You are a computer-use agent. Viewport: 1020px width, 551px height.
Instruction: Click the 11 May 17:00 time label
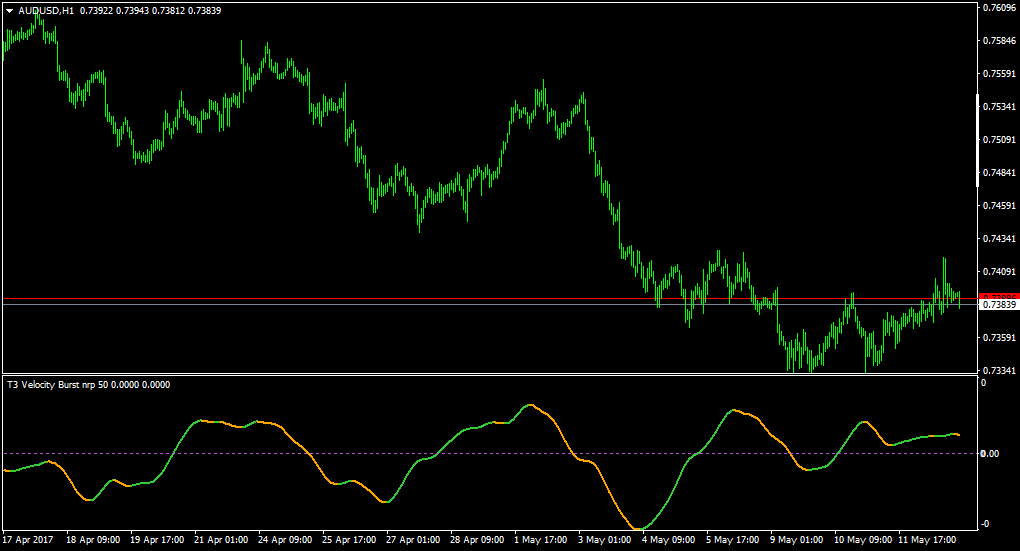(x=927, y=539)
